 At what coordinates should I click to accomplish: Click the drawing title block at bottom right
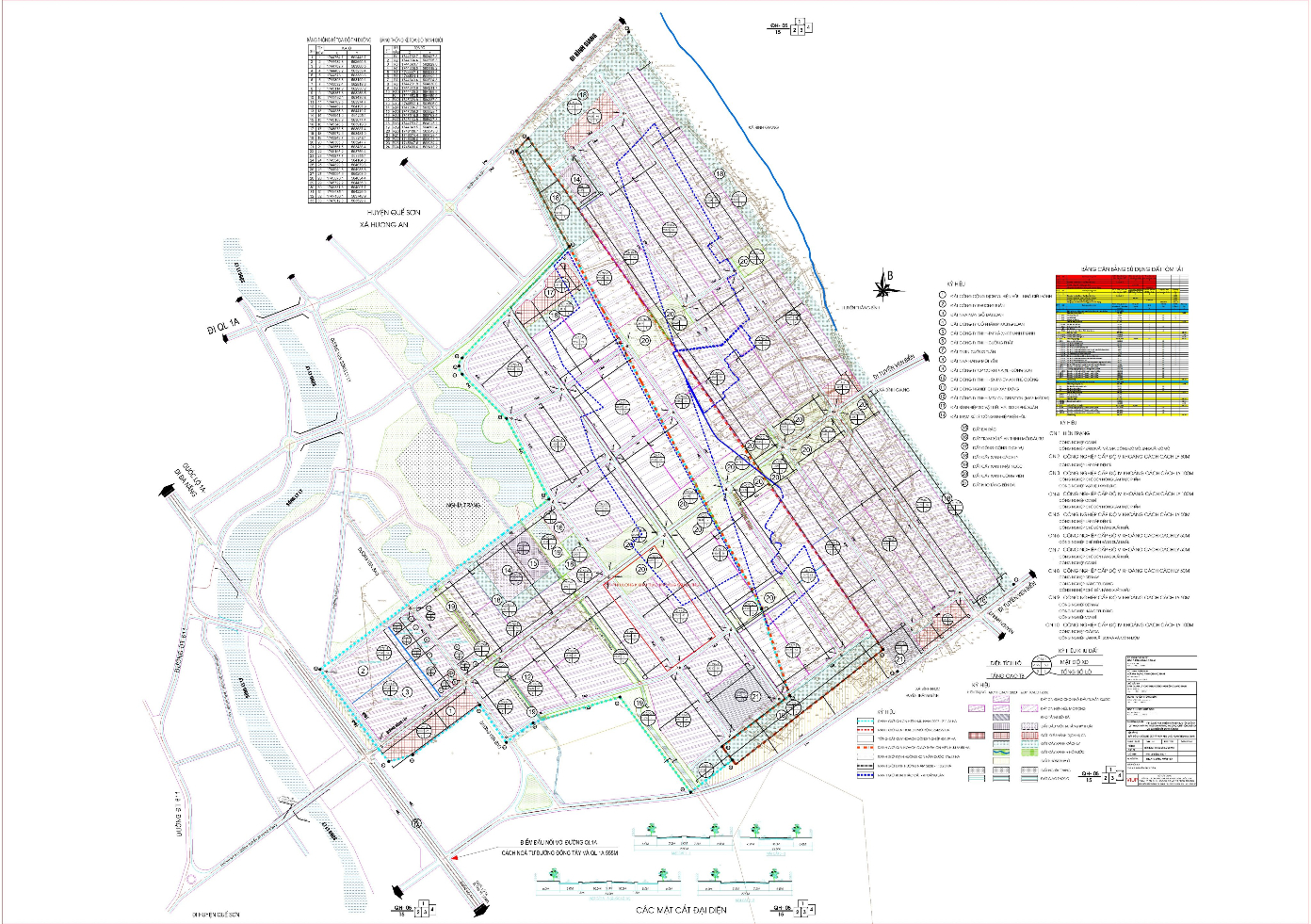point(1160,721)
